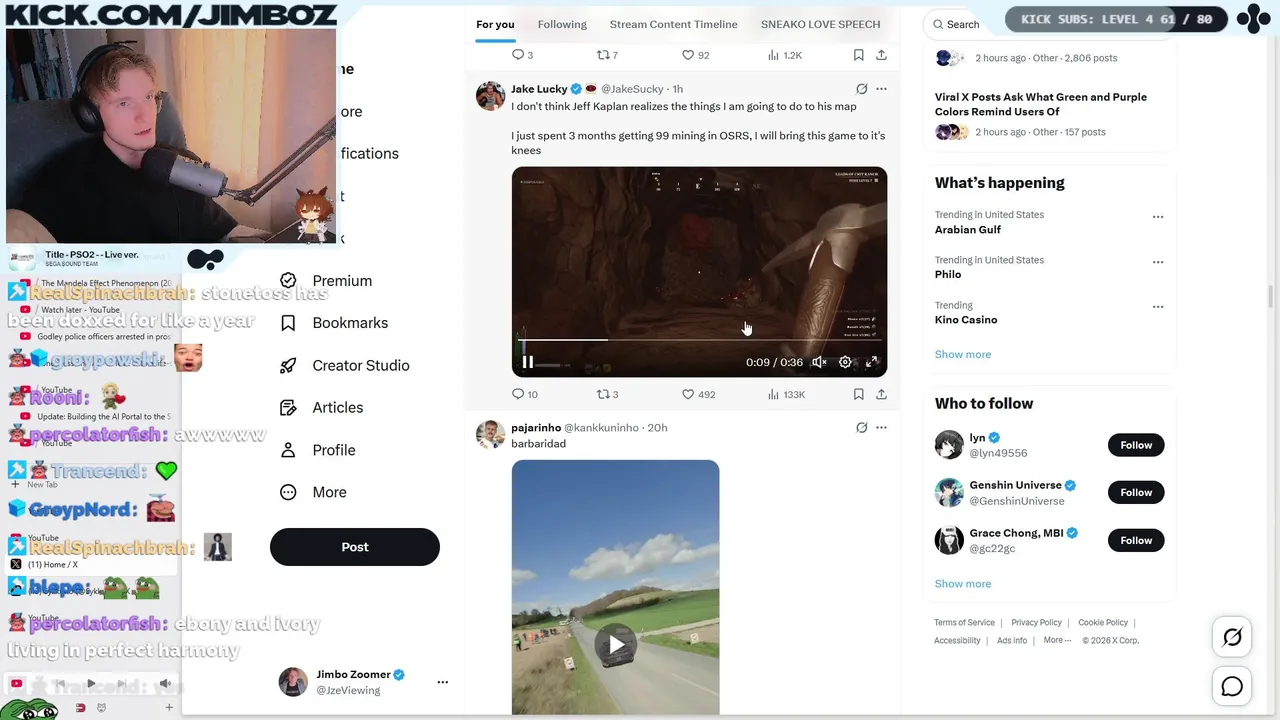Viewport: 1280px width, 720px height.
Task: Open Grace Chong's avatar in Who to follow
Action: point(949,540)
